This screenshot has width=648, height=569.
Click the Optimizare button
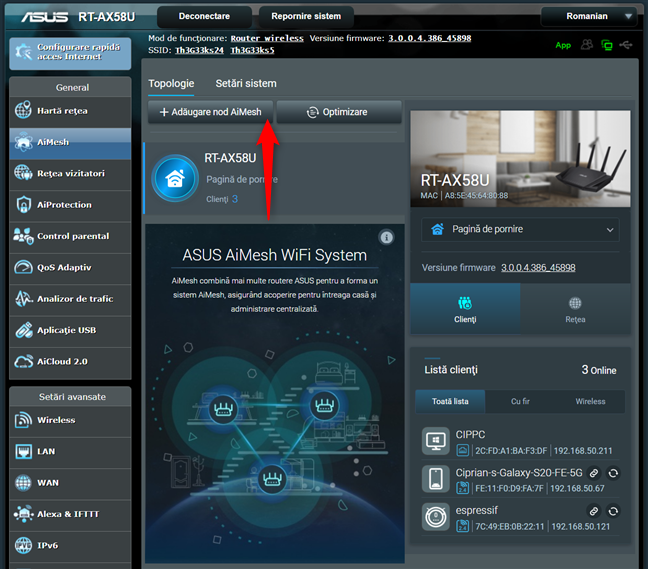coord(339,112)
